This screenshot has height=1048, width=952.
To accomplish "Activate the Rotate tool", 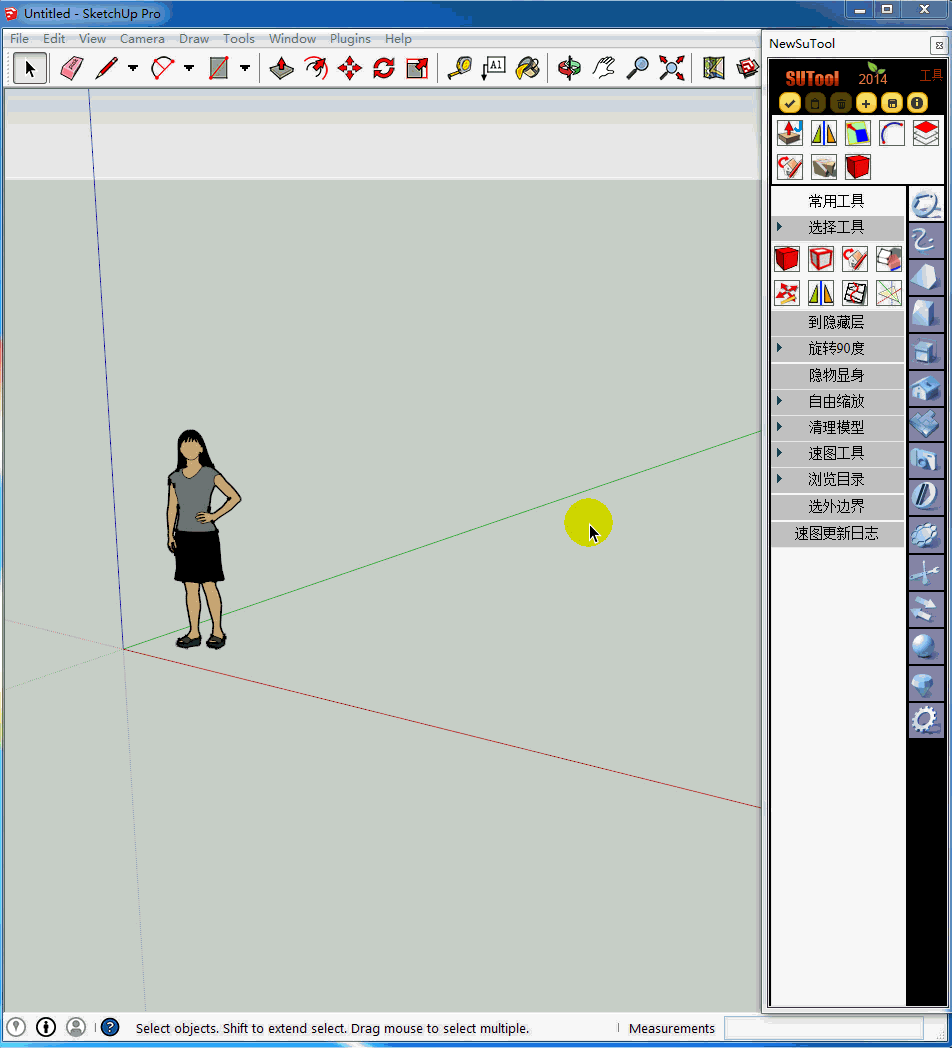I will pos(384,68).
